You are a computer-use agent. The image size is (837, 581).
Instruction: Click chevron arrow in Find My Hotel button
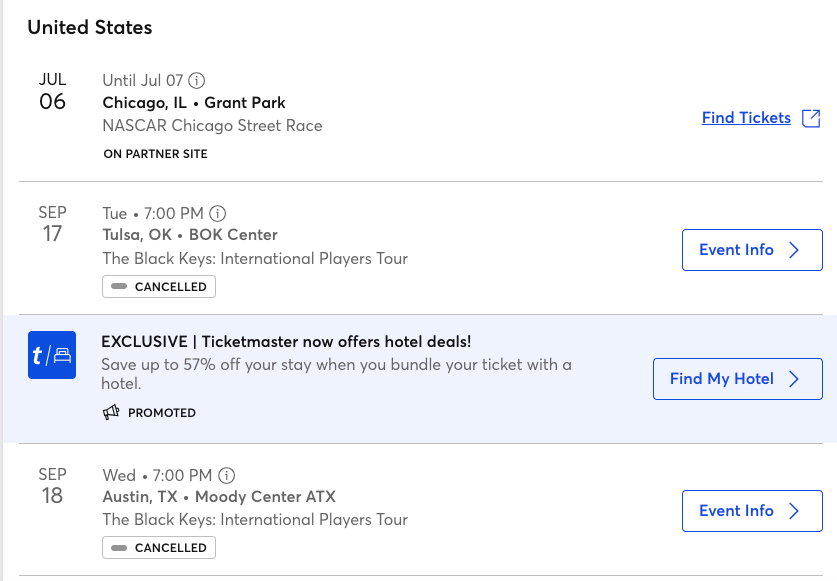pos(794,379)
